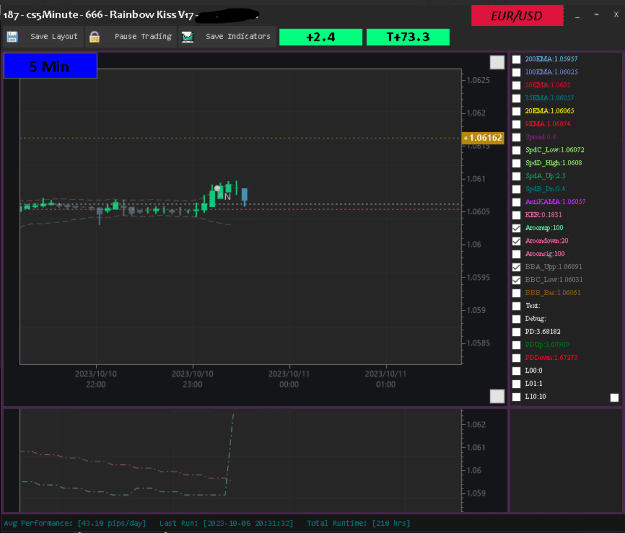
Task: Click the red EUR/USD symbol label
Action: pyautogui.click(x=517, y=16)
